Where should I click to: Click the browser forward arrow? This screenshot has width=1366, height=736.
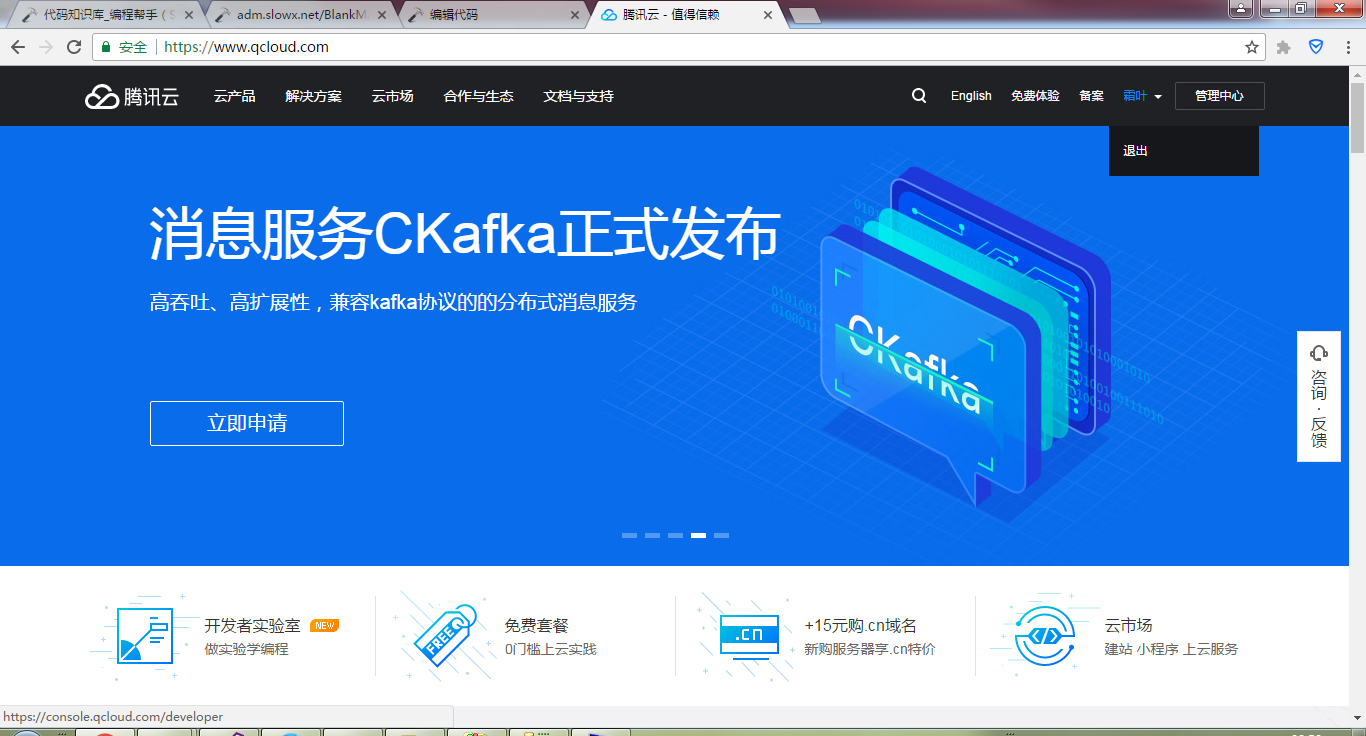(x=46, y=47)
